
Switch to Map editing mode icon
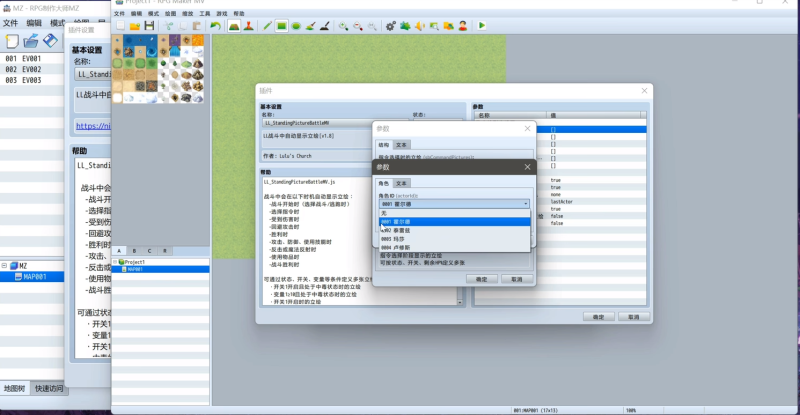click(234, 26)
